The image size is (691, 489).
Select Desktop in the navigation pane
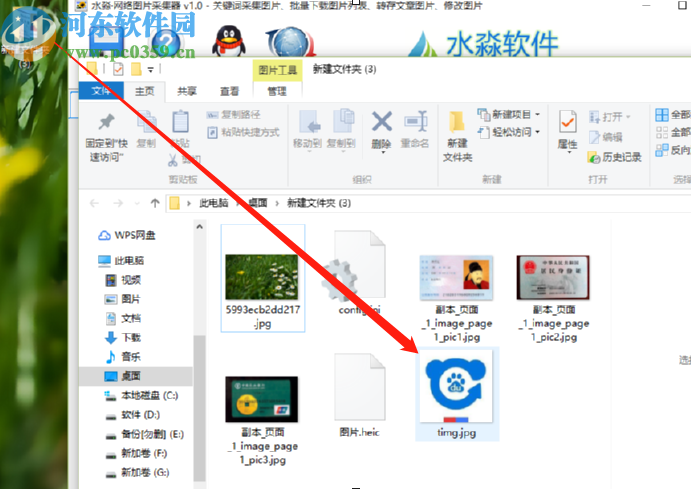click(136, 376)
